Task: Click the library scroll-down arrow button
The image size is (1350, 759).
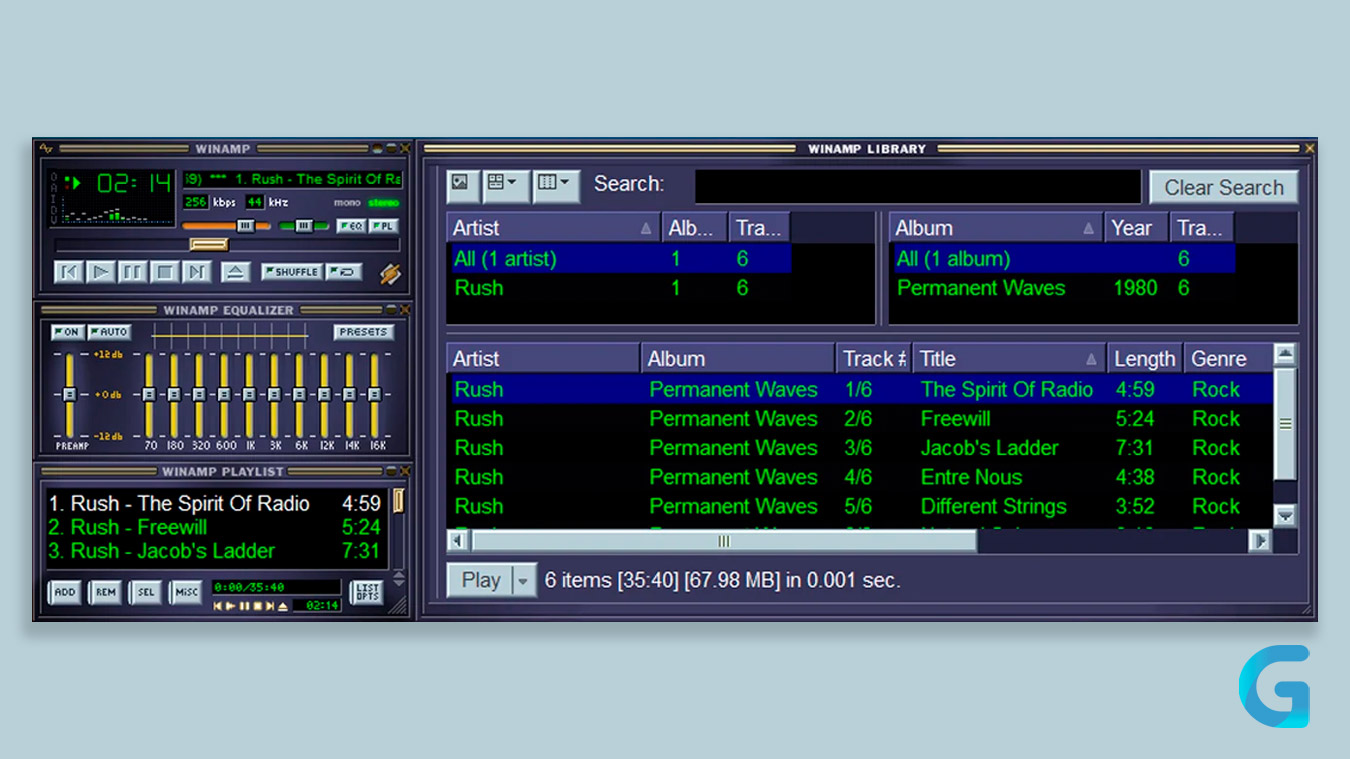Action: pos(1285,516)
